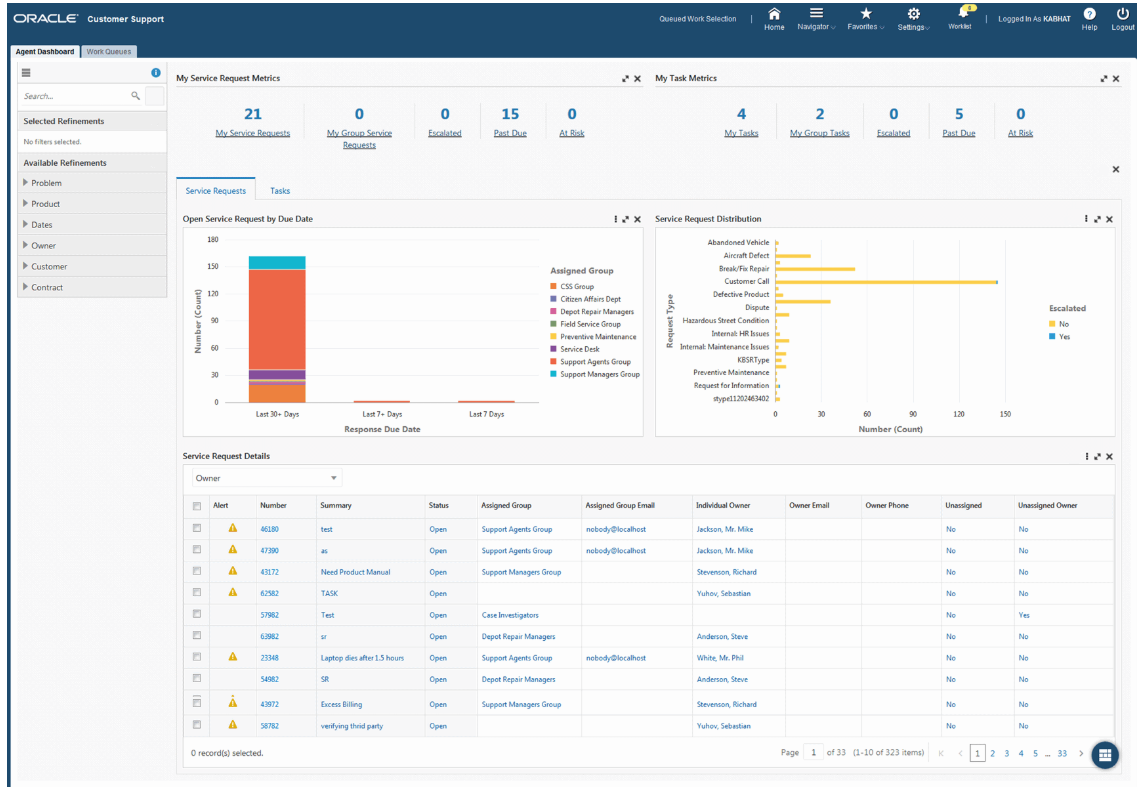Switch to the Work Queues tab
The height and width of the screenshot is (787, 1137).
108,51
